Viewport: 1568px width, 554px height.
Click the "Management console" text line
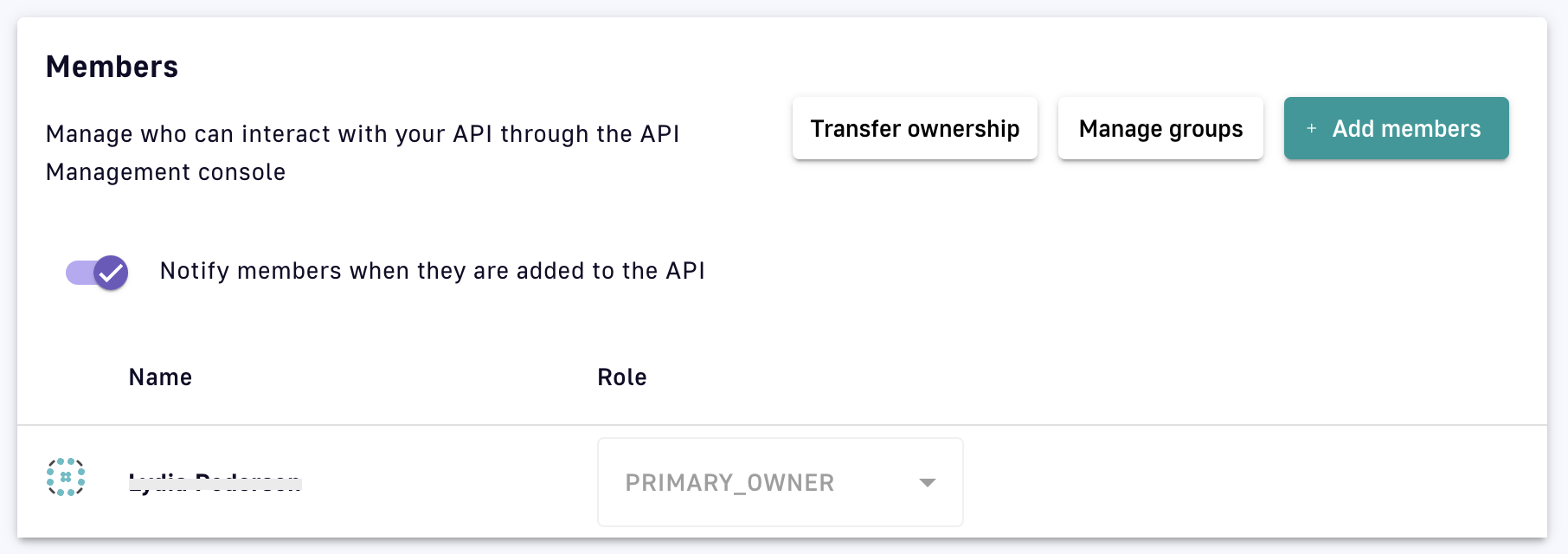165,172
